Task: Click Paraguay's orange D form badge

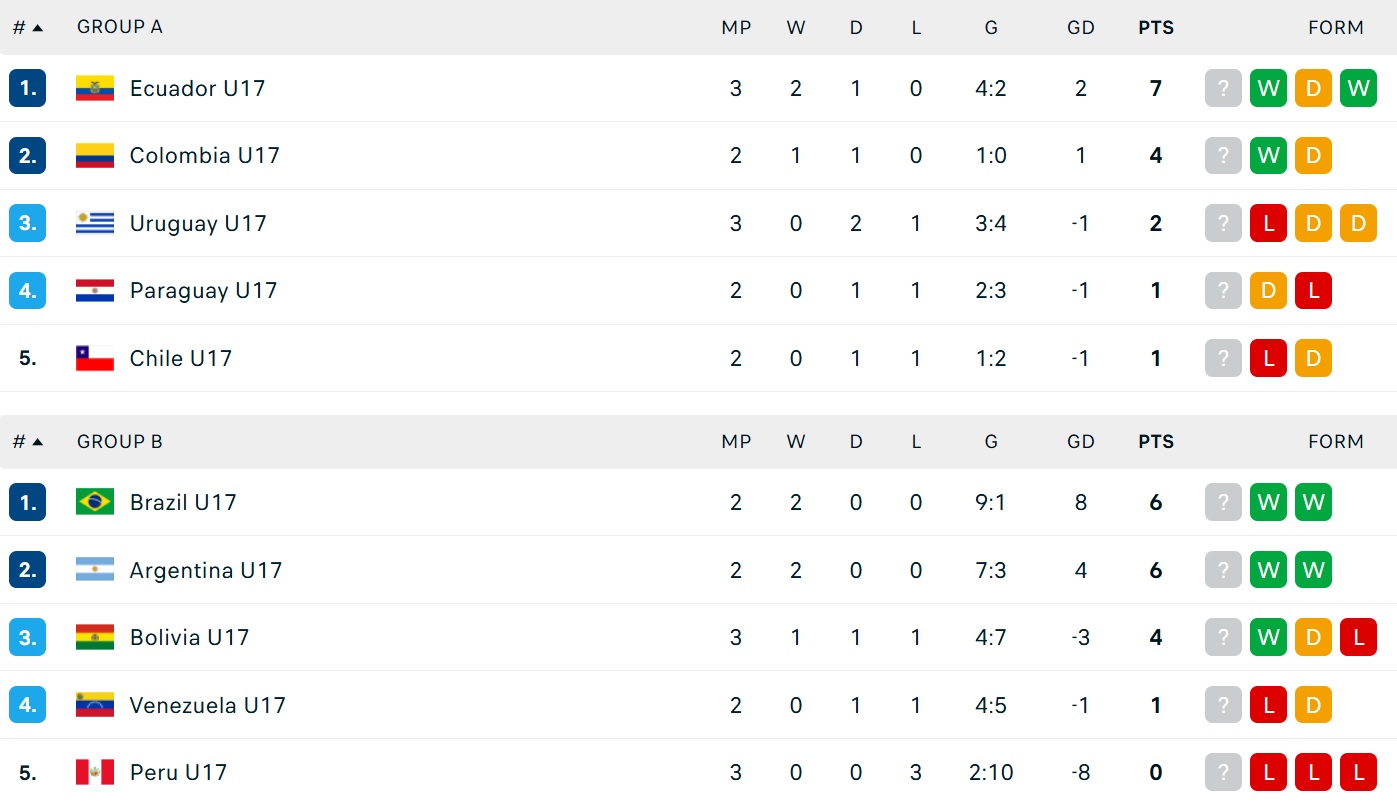Action: [1268, 291]
